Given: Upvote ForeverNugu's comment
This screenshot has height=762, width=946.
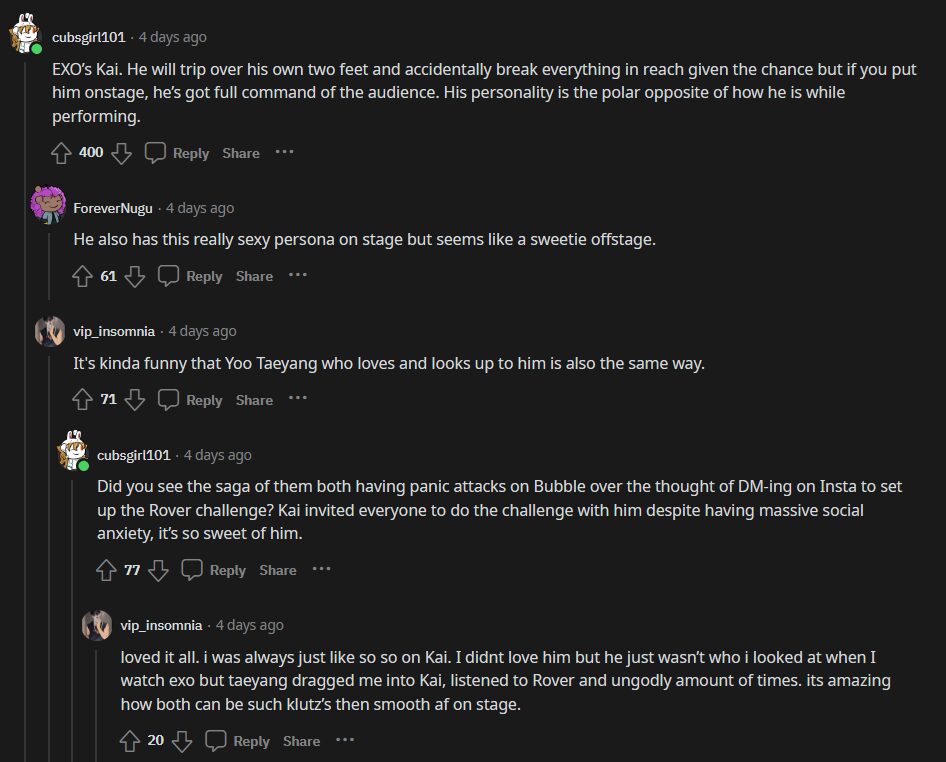Looking at the screenshot, I should (x=83, y=276).
